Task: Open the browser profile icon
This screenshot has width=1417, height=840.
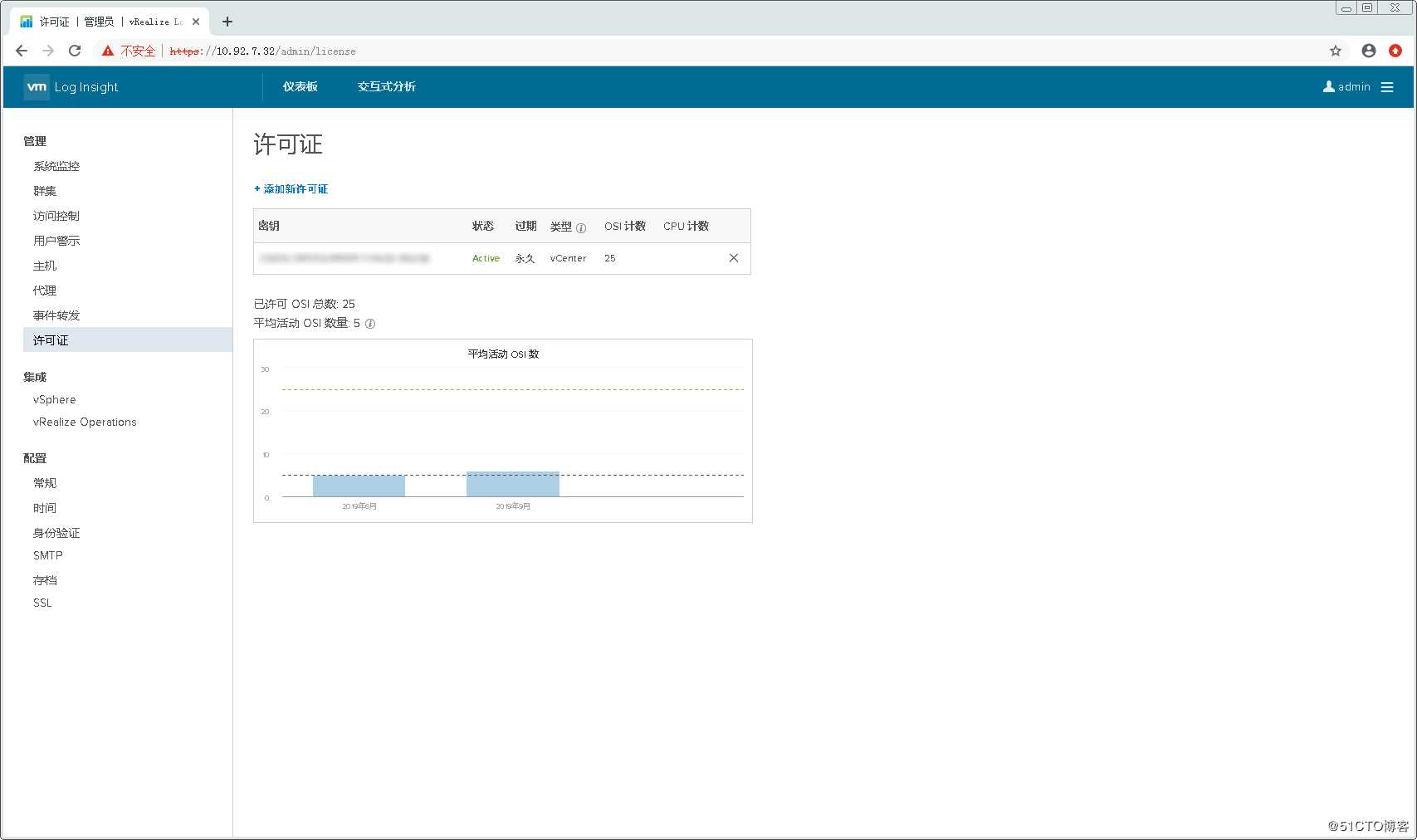Action: (1369, 51)
